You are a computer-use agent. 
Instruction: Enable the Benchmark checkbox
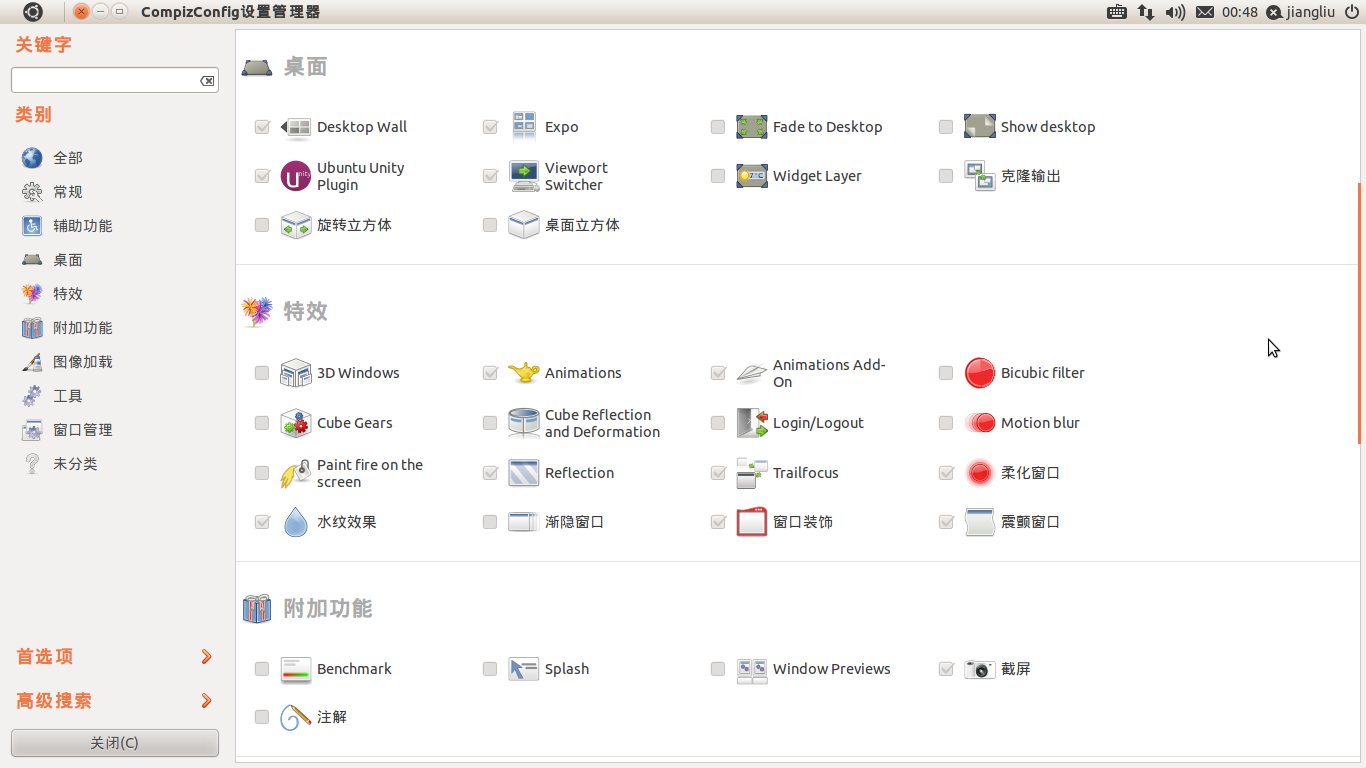click(262, 669)
